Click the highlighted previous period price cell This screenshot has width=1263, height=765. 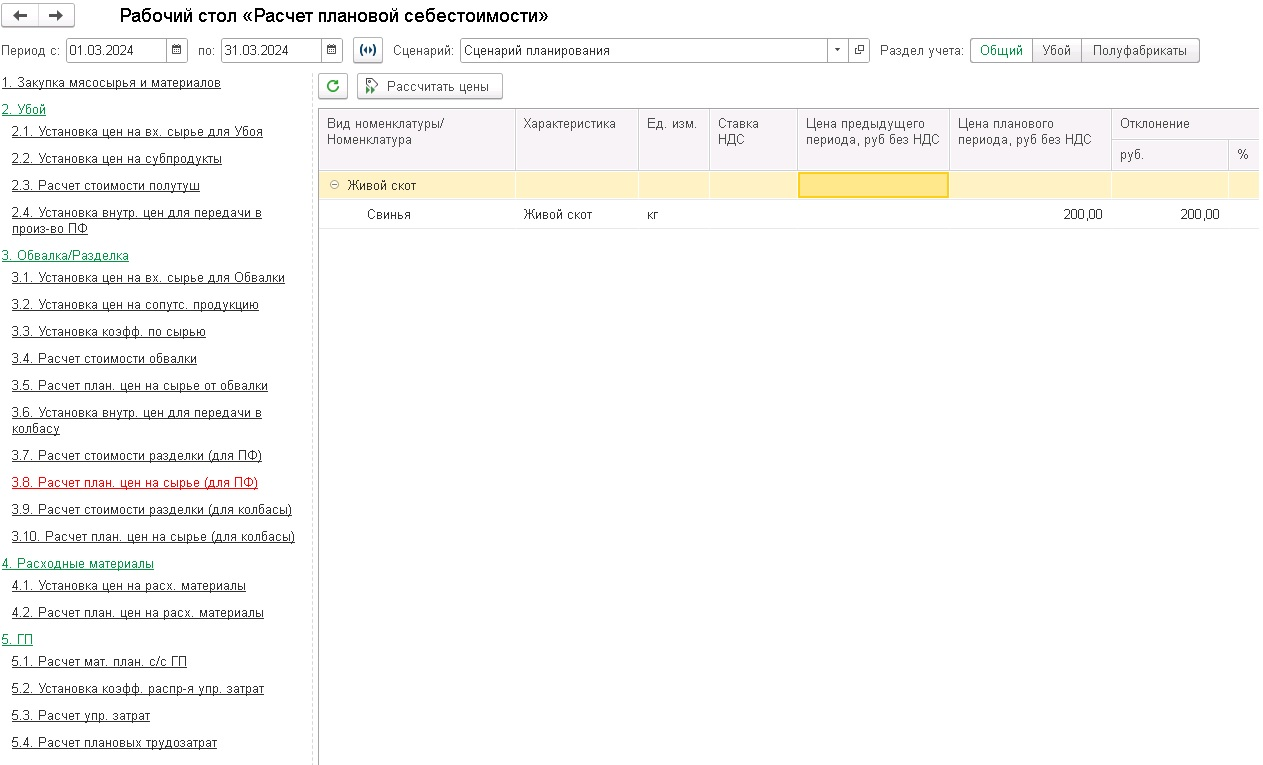tap(873, 185)
